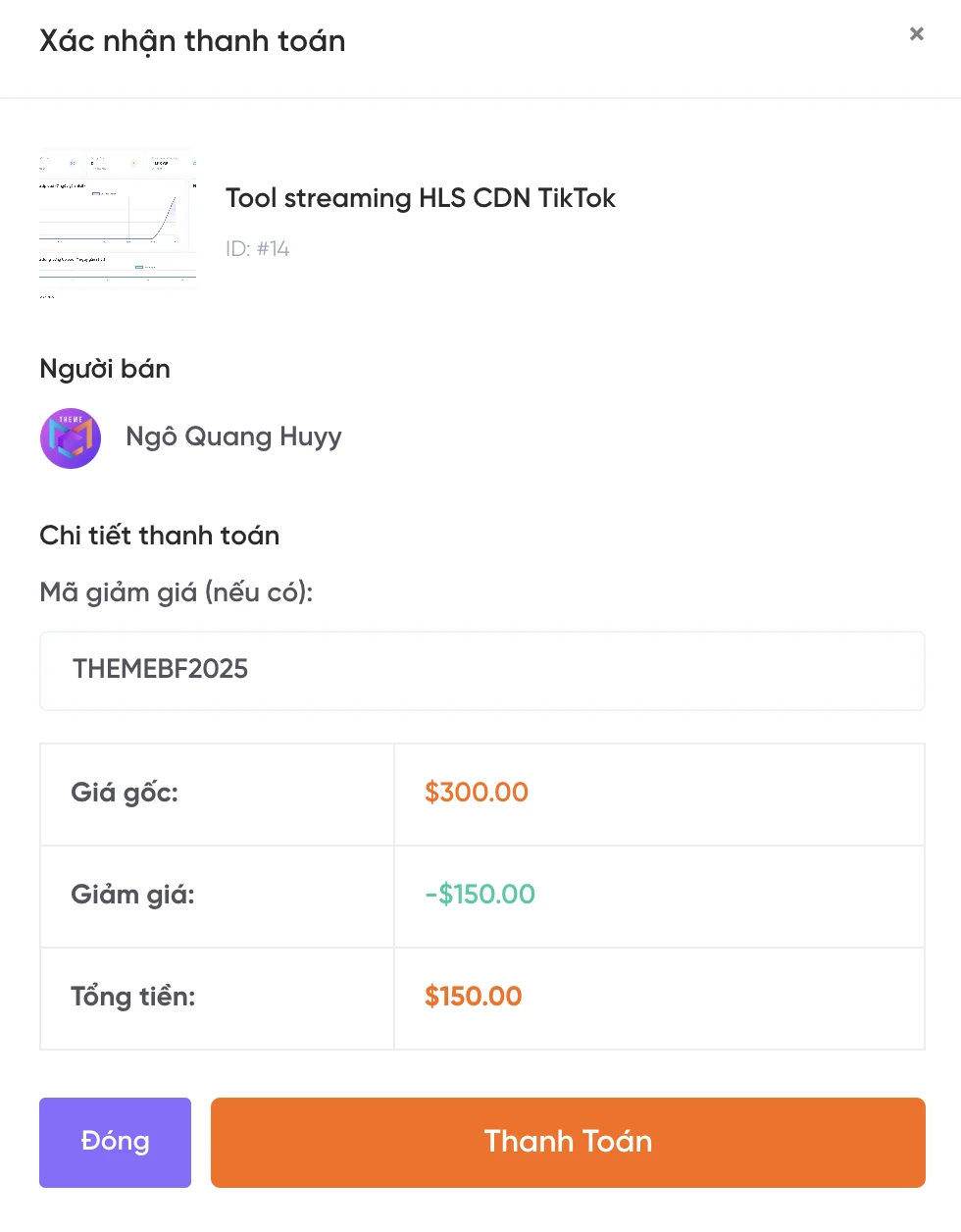
Task: Click the Giá gốc row label
Action: (x=125, y=793)
